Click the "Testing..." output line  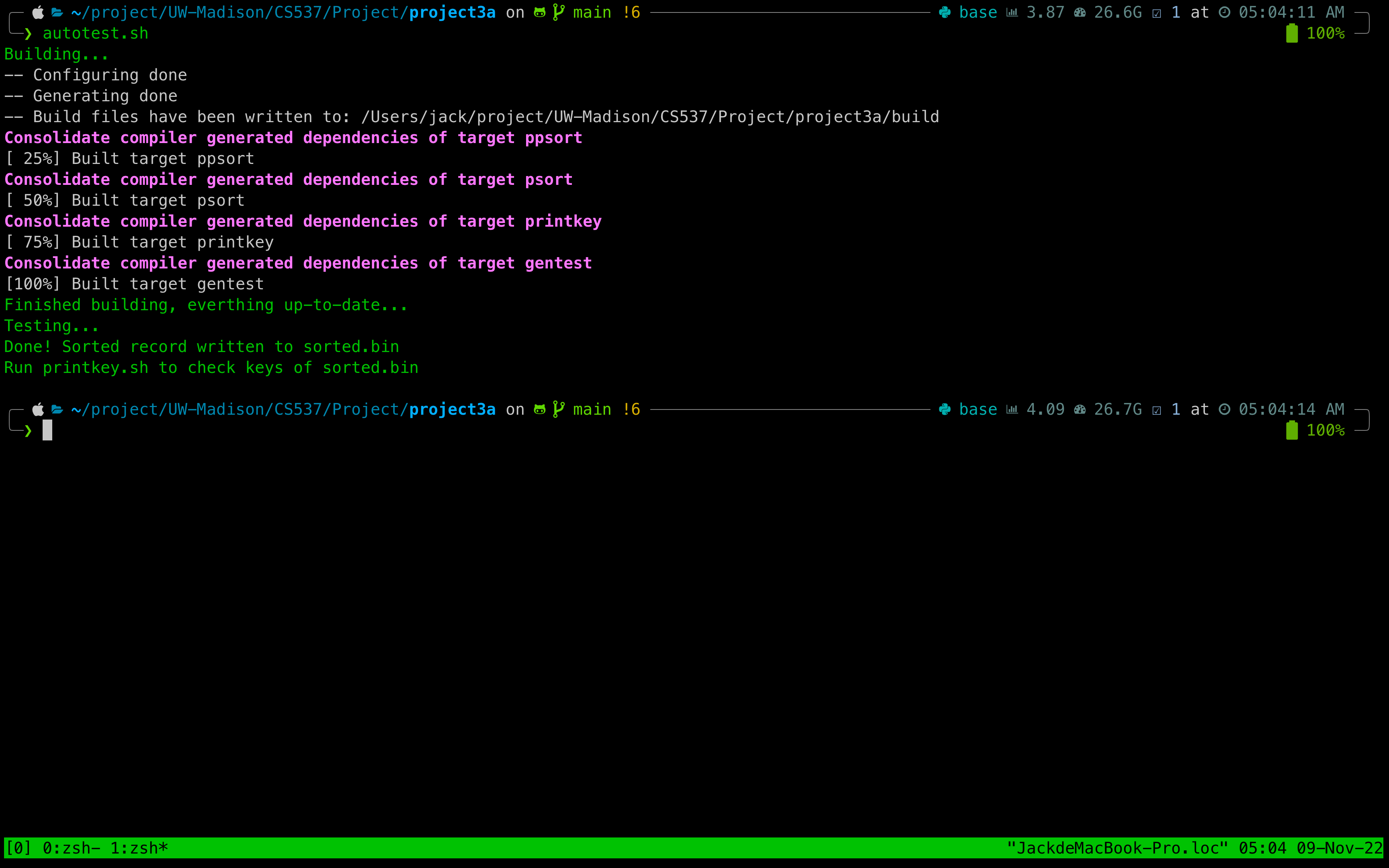click(52, 326)
